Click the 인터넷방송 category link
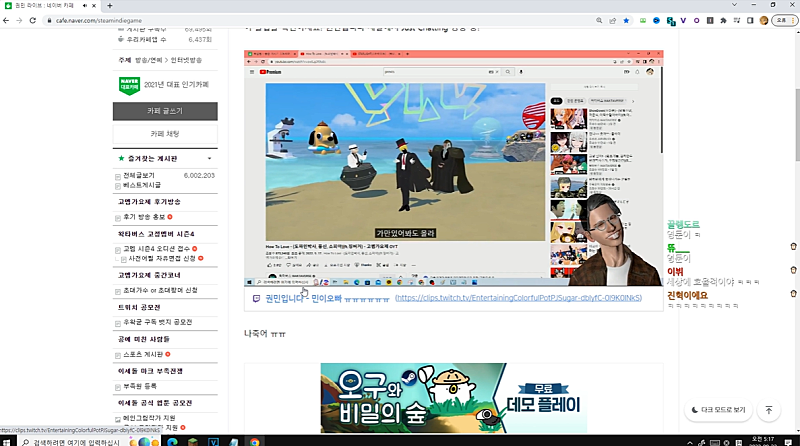Image resolution: width=800 pixels, height=446 pixels. coord(186,60)
